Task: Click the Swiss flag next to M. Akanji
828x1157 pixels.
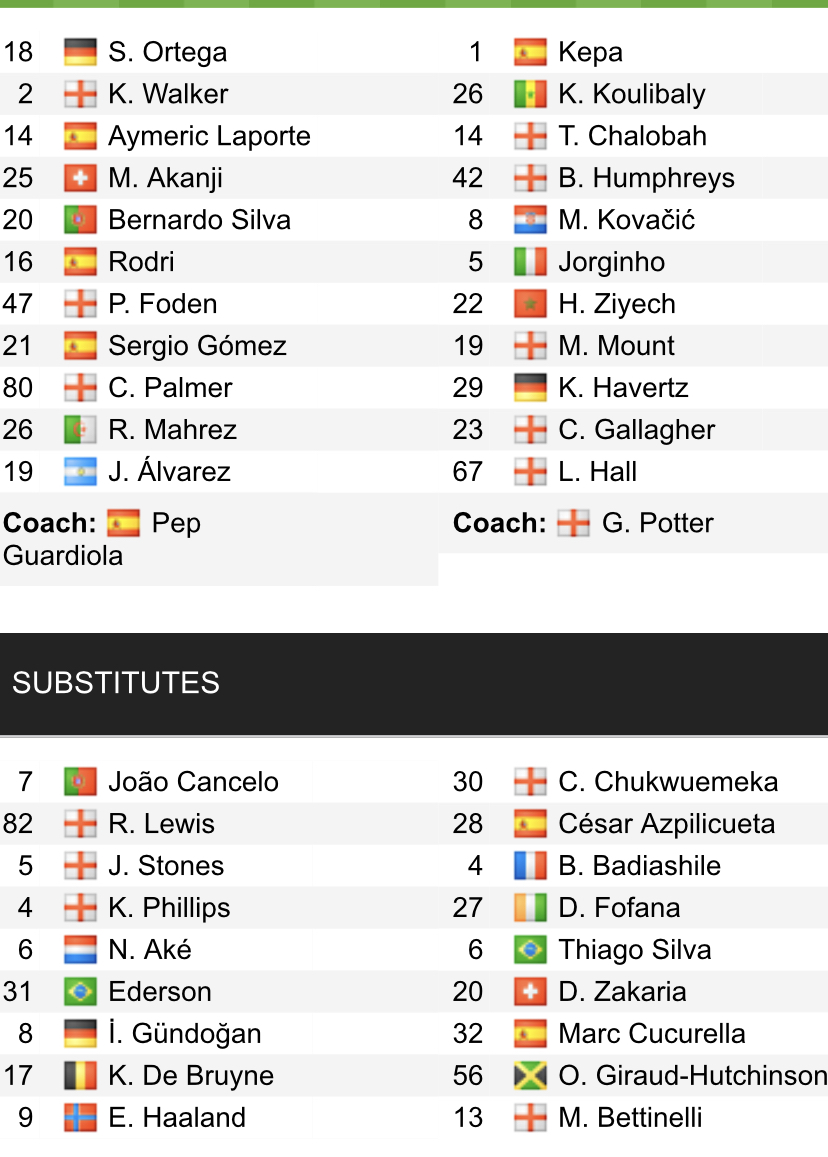Action: (80, 178)
